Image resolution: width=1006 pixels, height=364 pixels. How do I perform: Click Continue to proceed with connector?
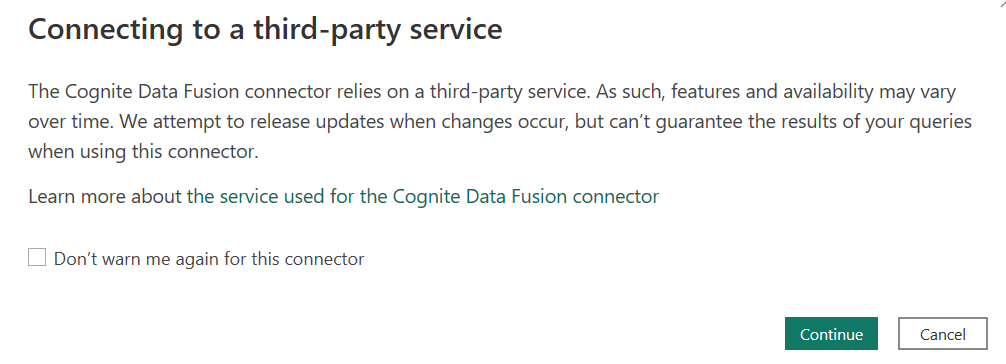[x=831, y=334]
